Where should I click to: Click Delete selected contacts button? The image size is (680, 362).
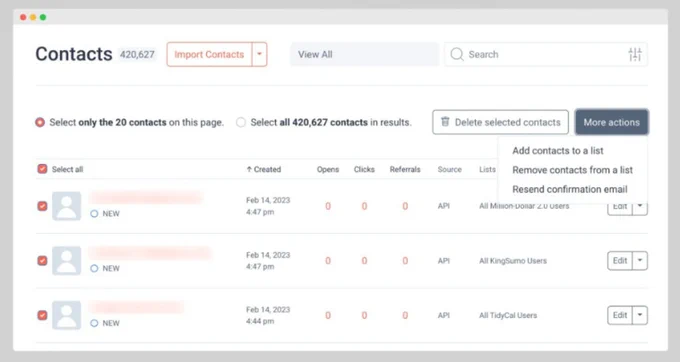(x=500, y=122)
